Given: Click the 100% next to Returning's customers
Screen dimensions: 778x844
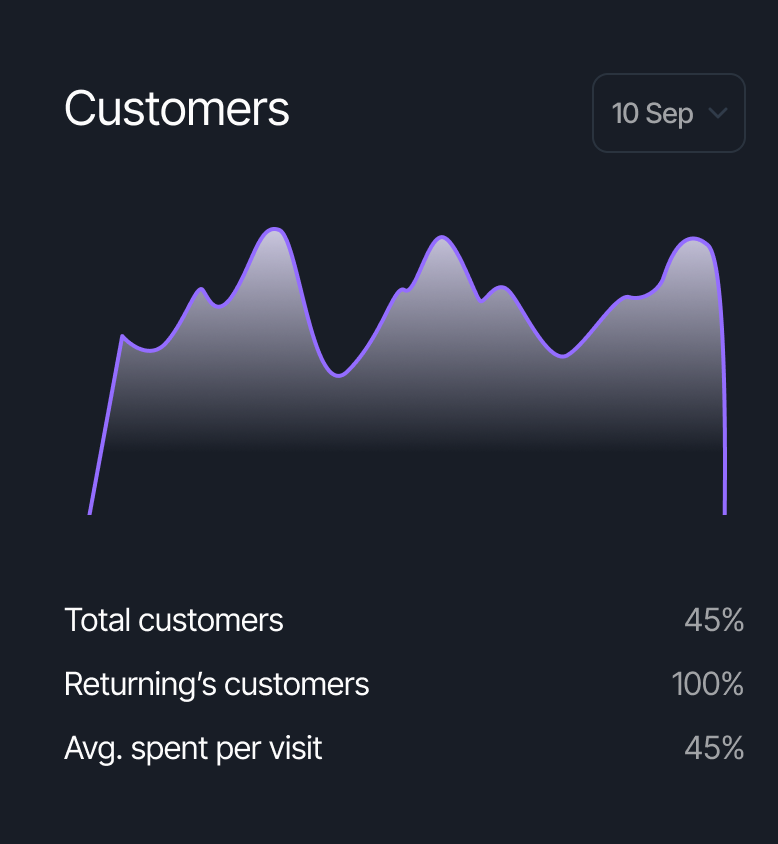Looking at the screenshot, I should 707,684.
